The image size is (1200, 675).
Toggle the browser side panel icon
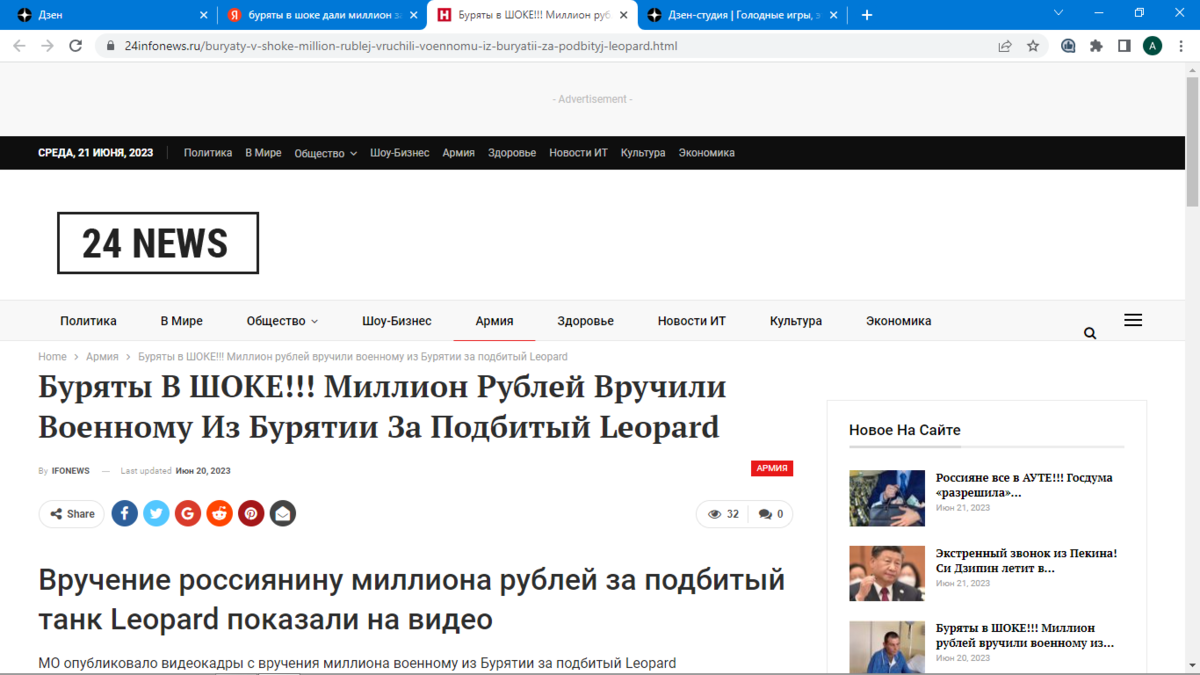point(1124,46)
